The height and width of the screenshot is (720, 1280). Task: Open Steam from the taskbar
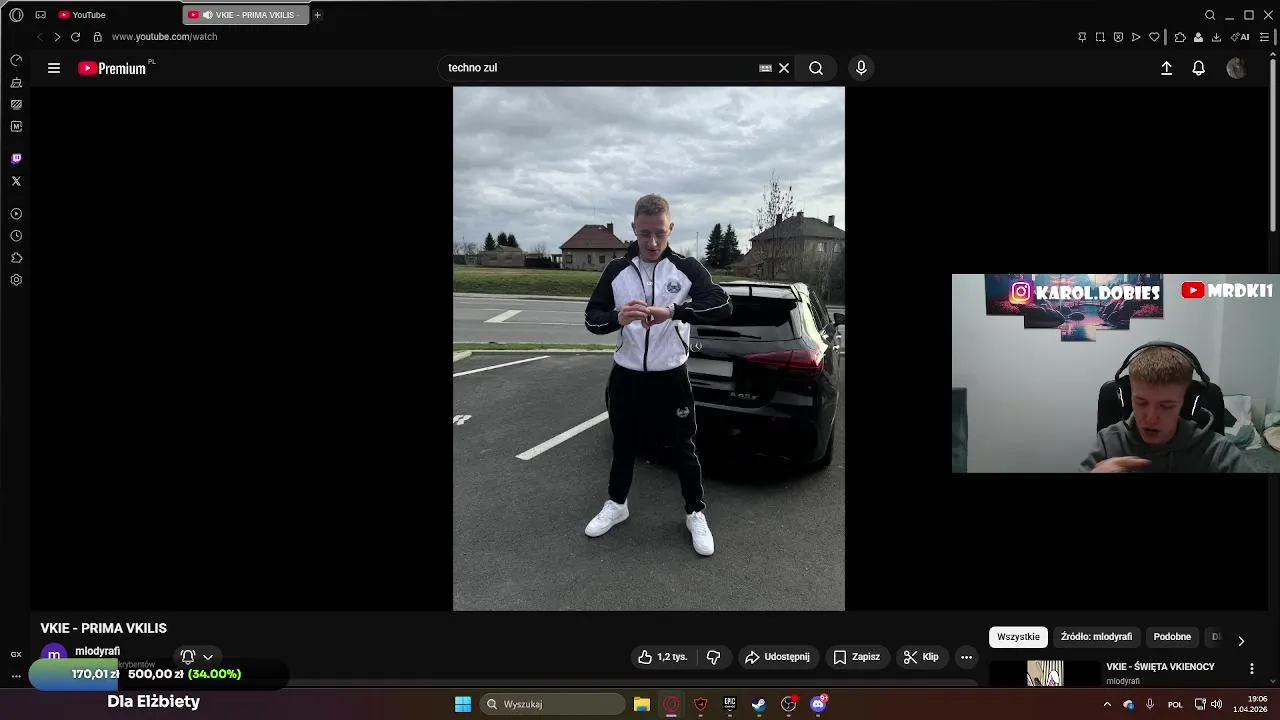759,704
